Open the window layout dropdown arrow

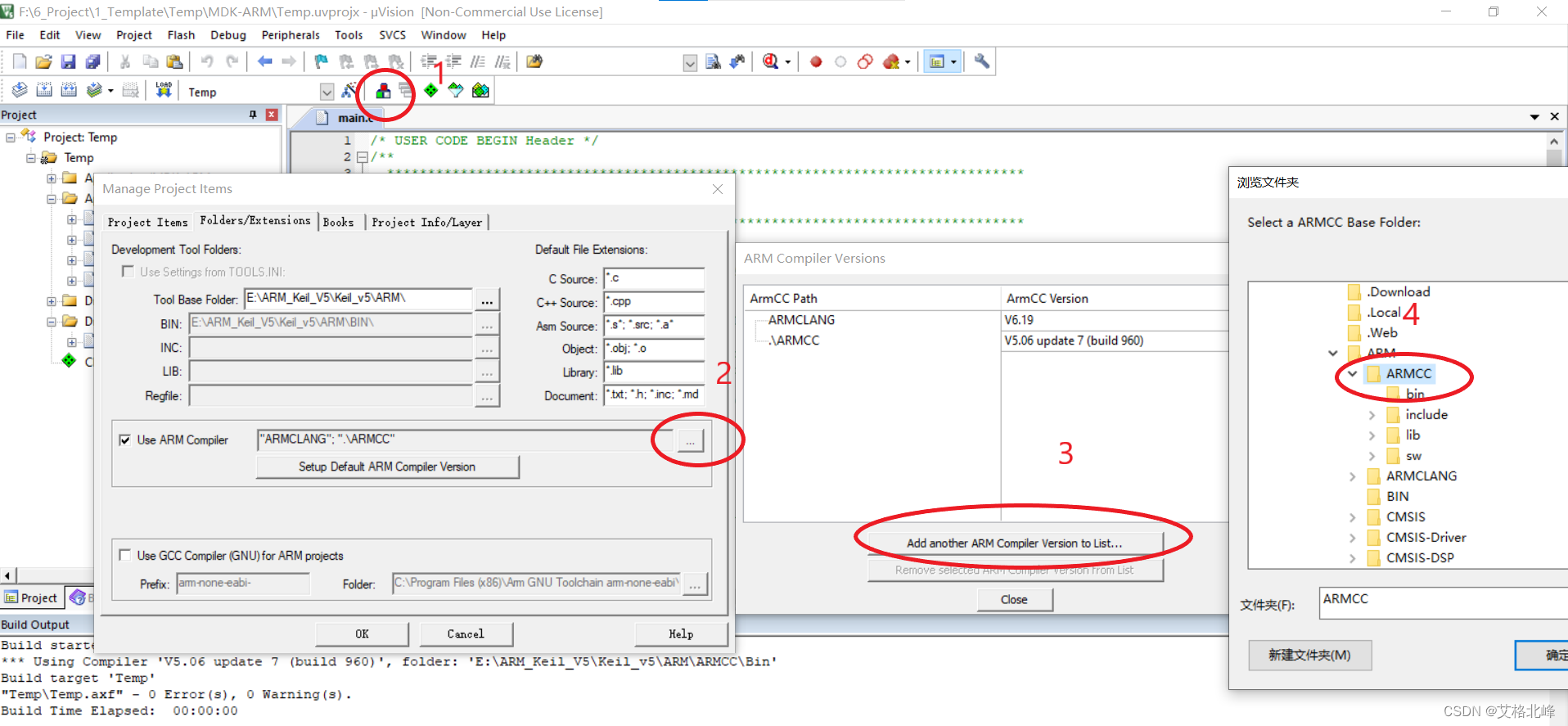coord(953,61)
